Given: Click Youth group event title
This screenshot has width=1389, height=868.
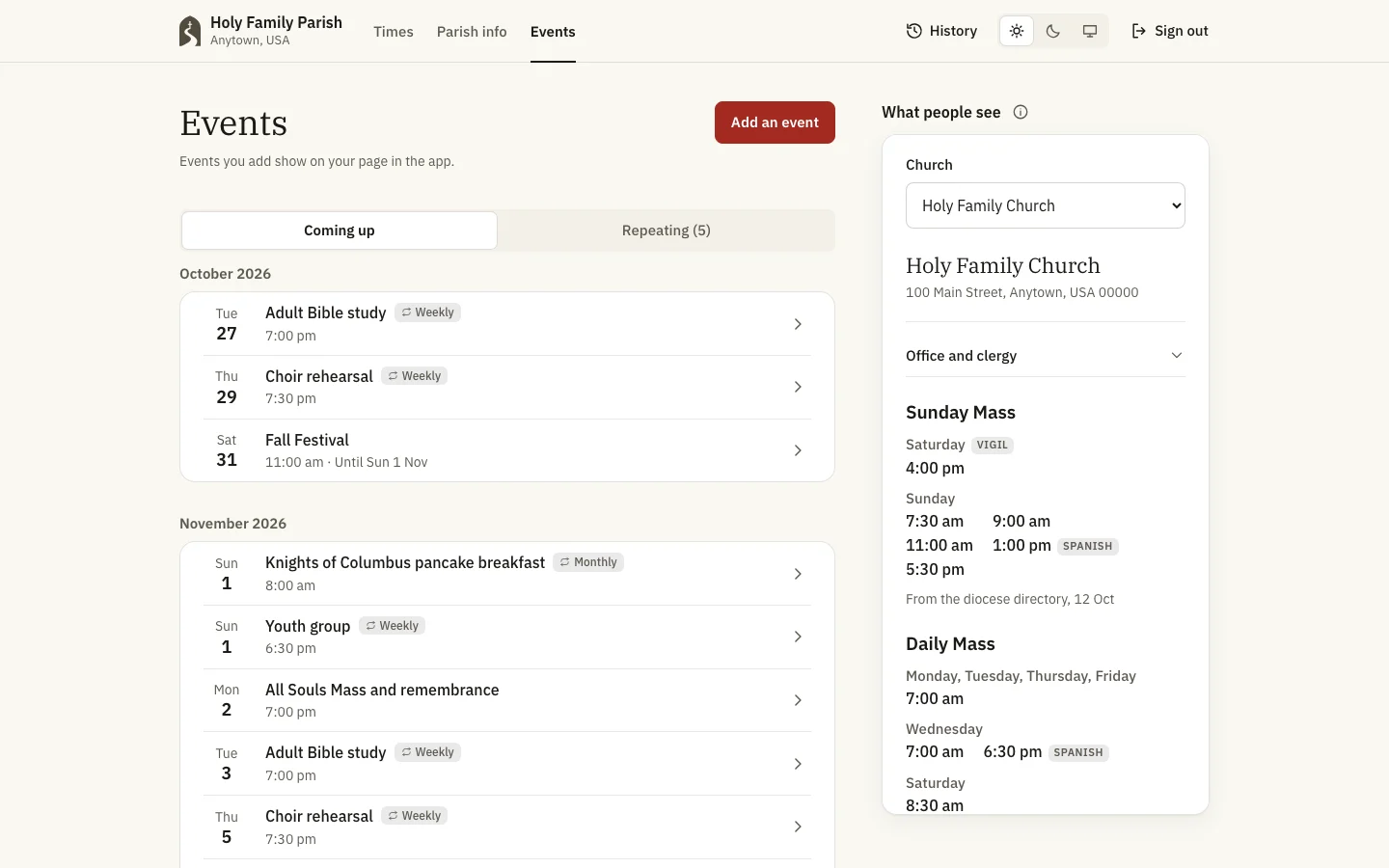Looking at the screenshot, I should pyautogui.click(x=308, y=626).
